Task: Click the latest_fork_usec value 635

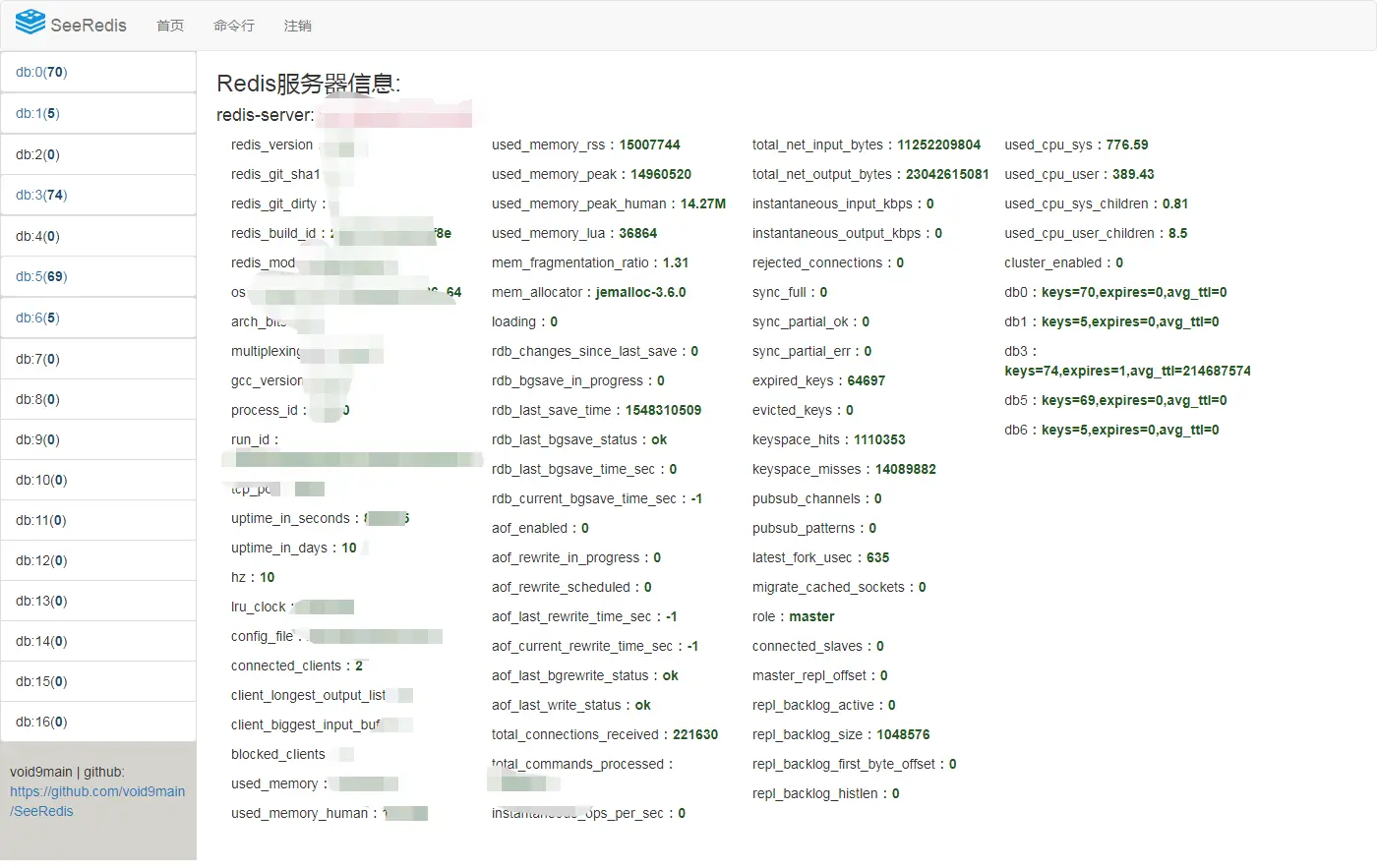Action: [x=878, y=557]
